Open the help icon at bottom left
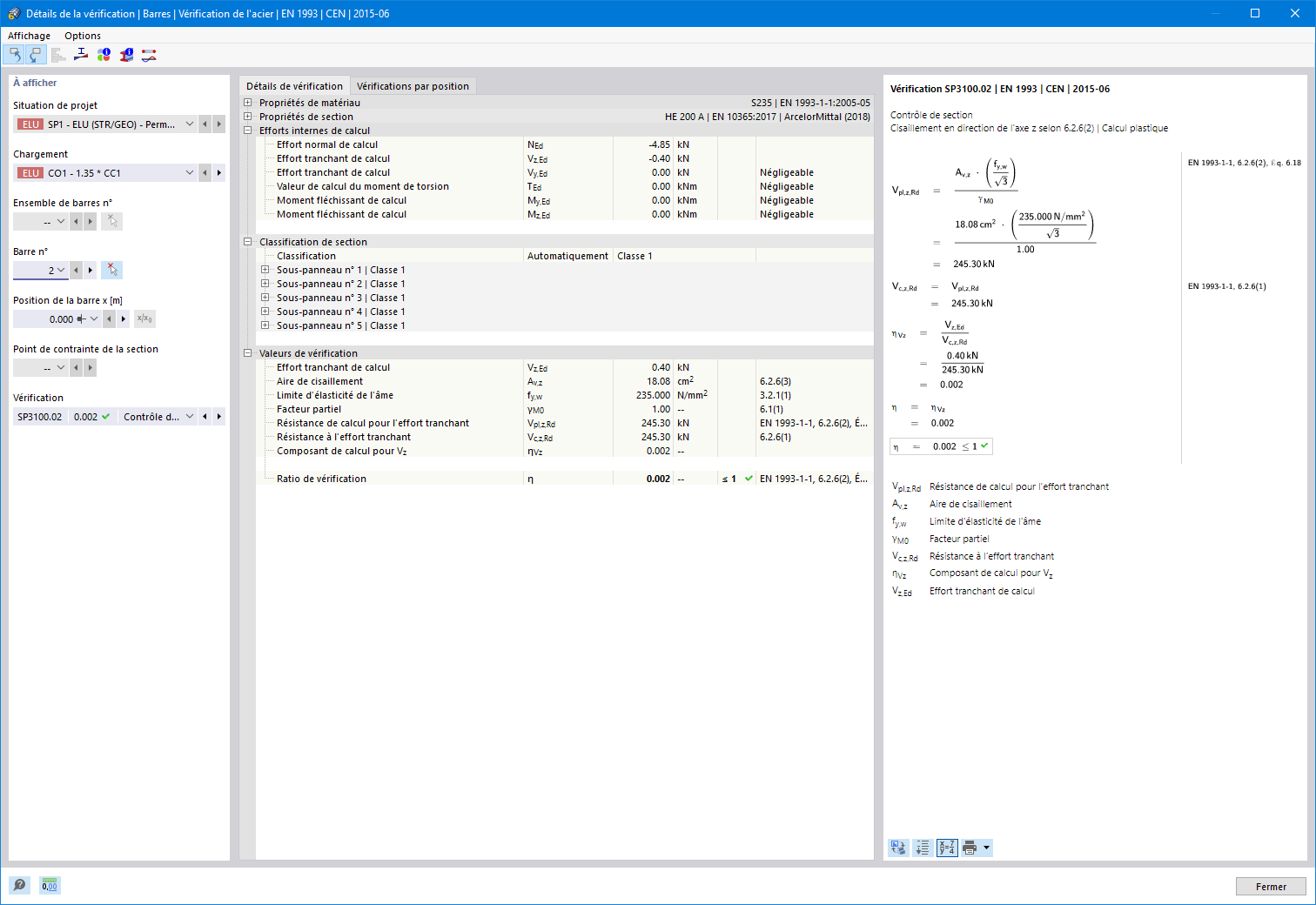The height and width of the screenshot is (905, 1316). click(x=19, y=885)
